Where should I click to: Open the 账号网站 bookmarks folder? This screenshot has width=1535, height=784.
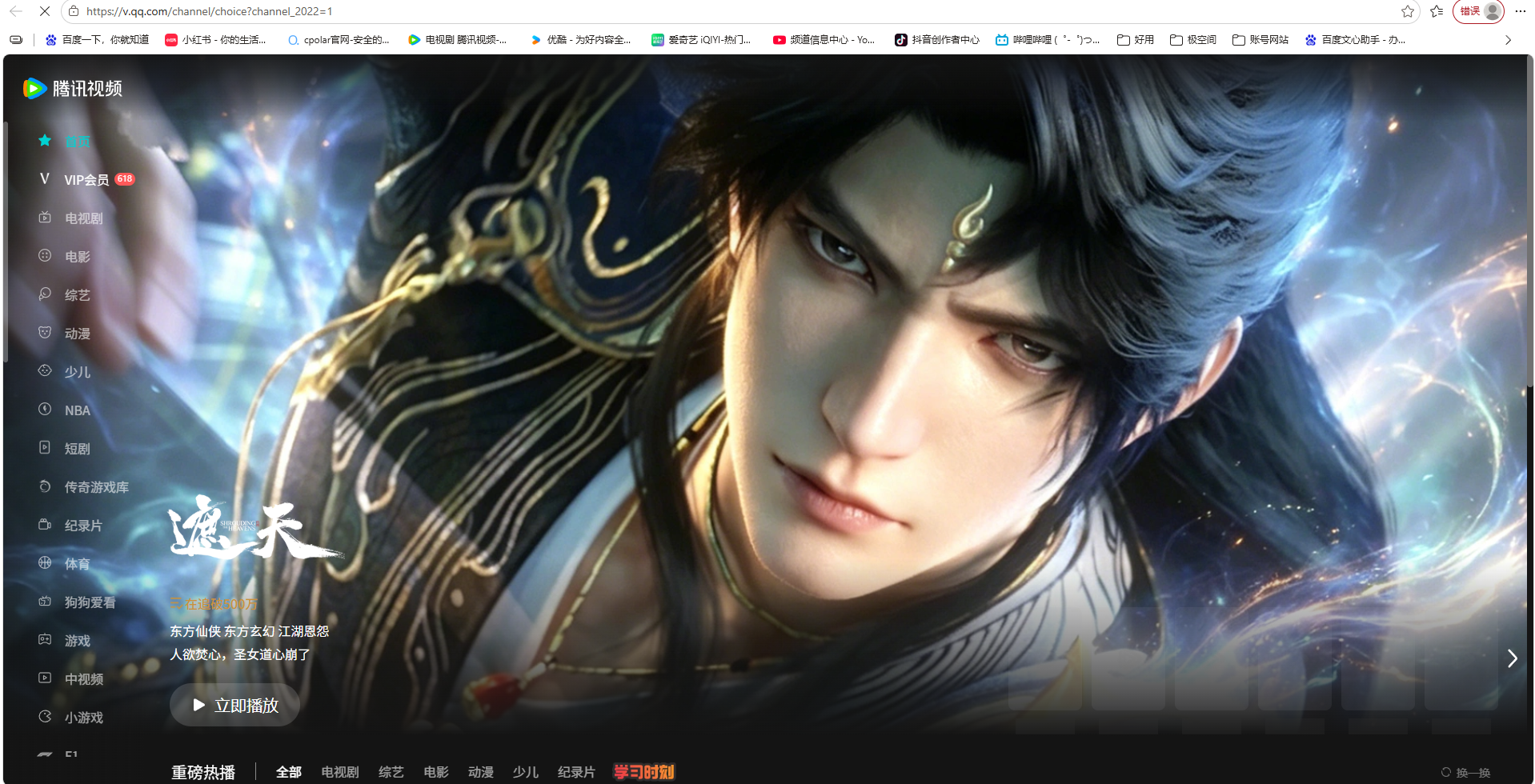(1260, 40)
